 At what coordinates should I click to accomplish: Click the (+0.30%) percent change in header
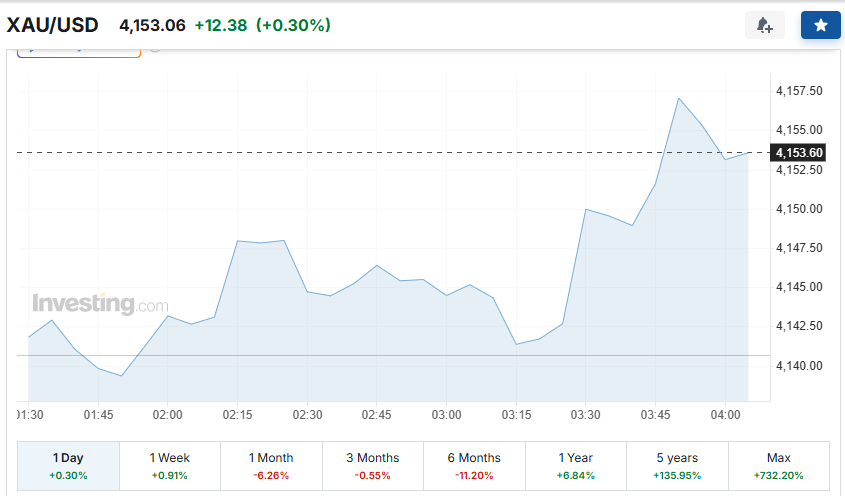click(293, 25)
